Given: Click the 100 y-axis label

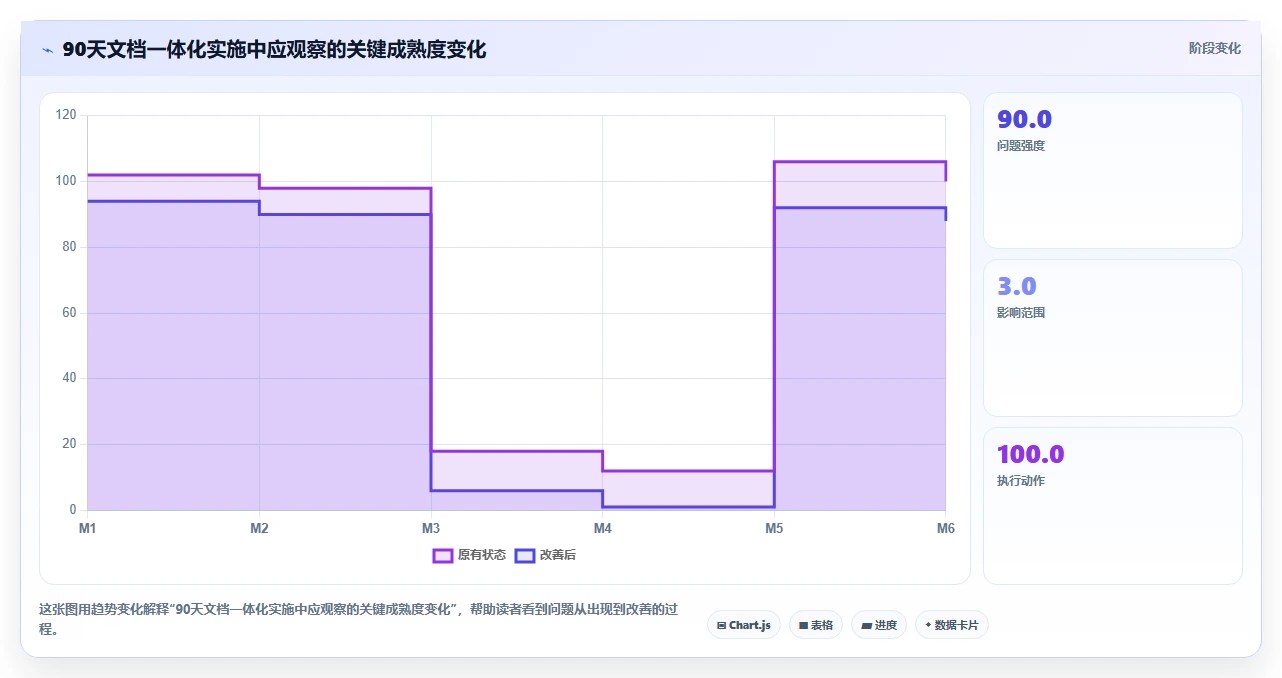Looking at the screenshot, I should [x=66, y=181].
